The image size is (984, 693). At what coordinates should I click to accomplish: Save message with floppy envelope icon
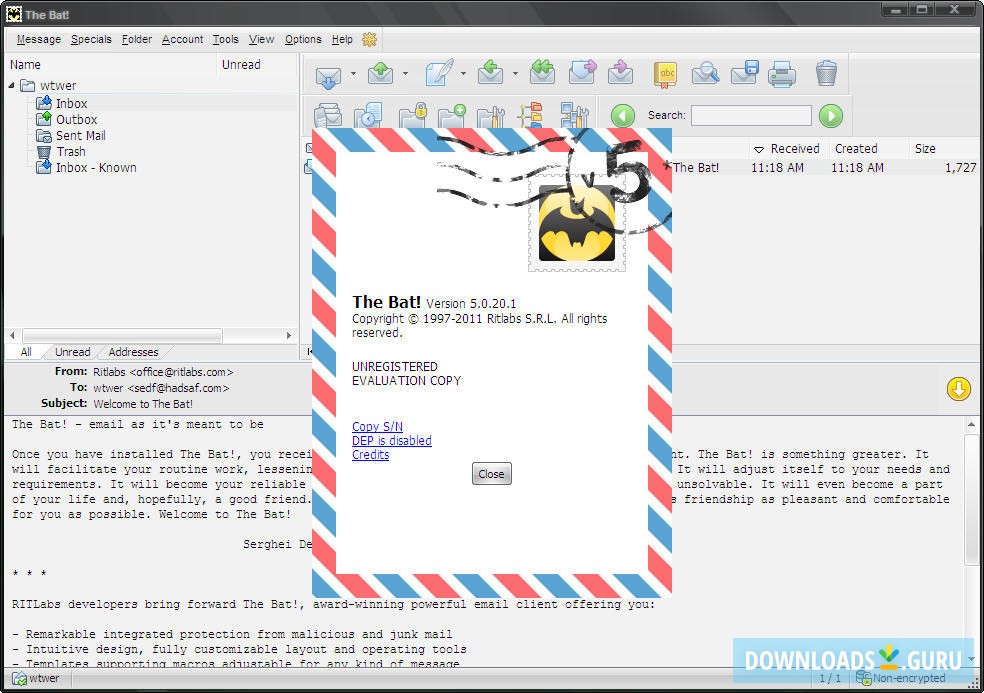click(x=745, y=73)
